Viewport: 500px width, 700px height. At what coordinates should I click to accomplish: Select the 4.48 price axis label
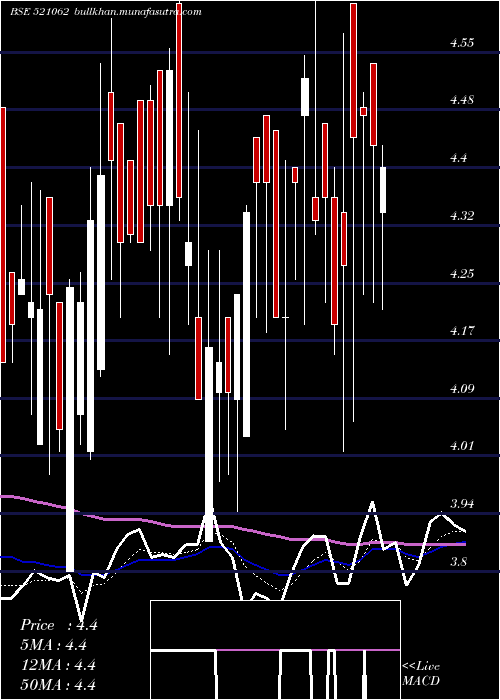pyautogui.click(x=462, y=100)
